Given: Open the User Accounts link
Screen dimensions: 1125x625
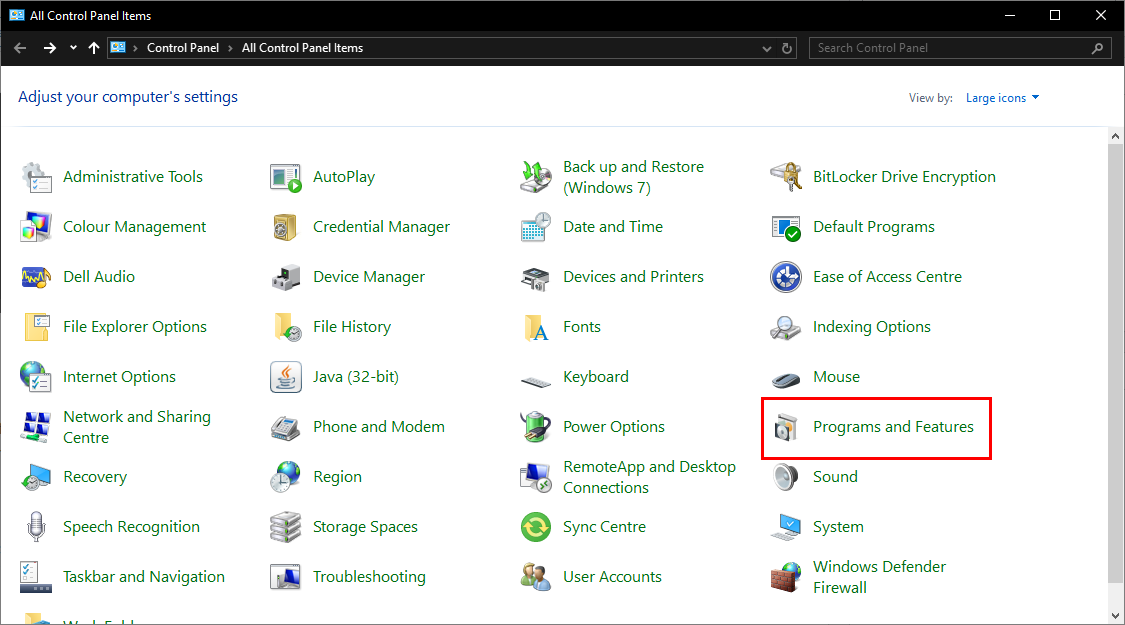Looking at the screenshot, I should click(612, 577).
